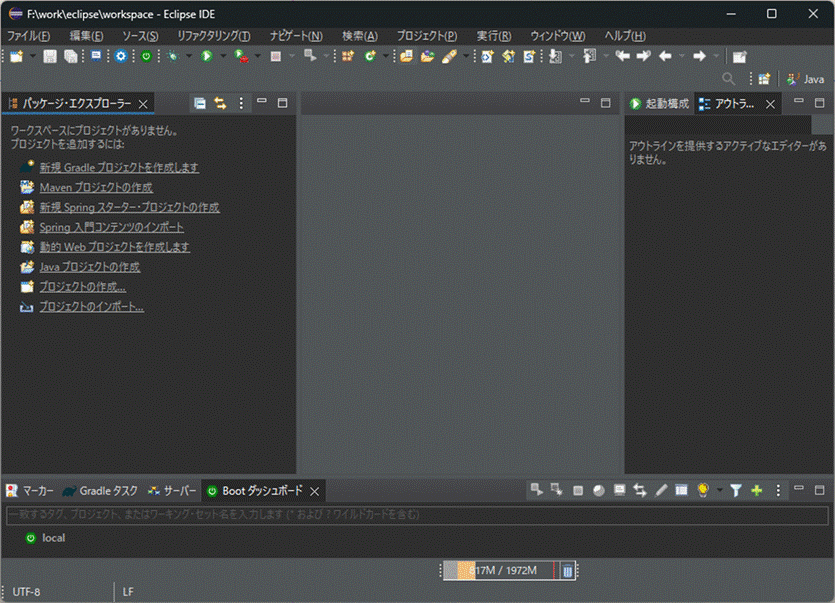Open the ウィンドウ(W) menu
This screenshot has height=603, width=835.
click(x=558, y=36)
